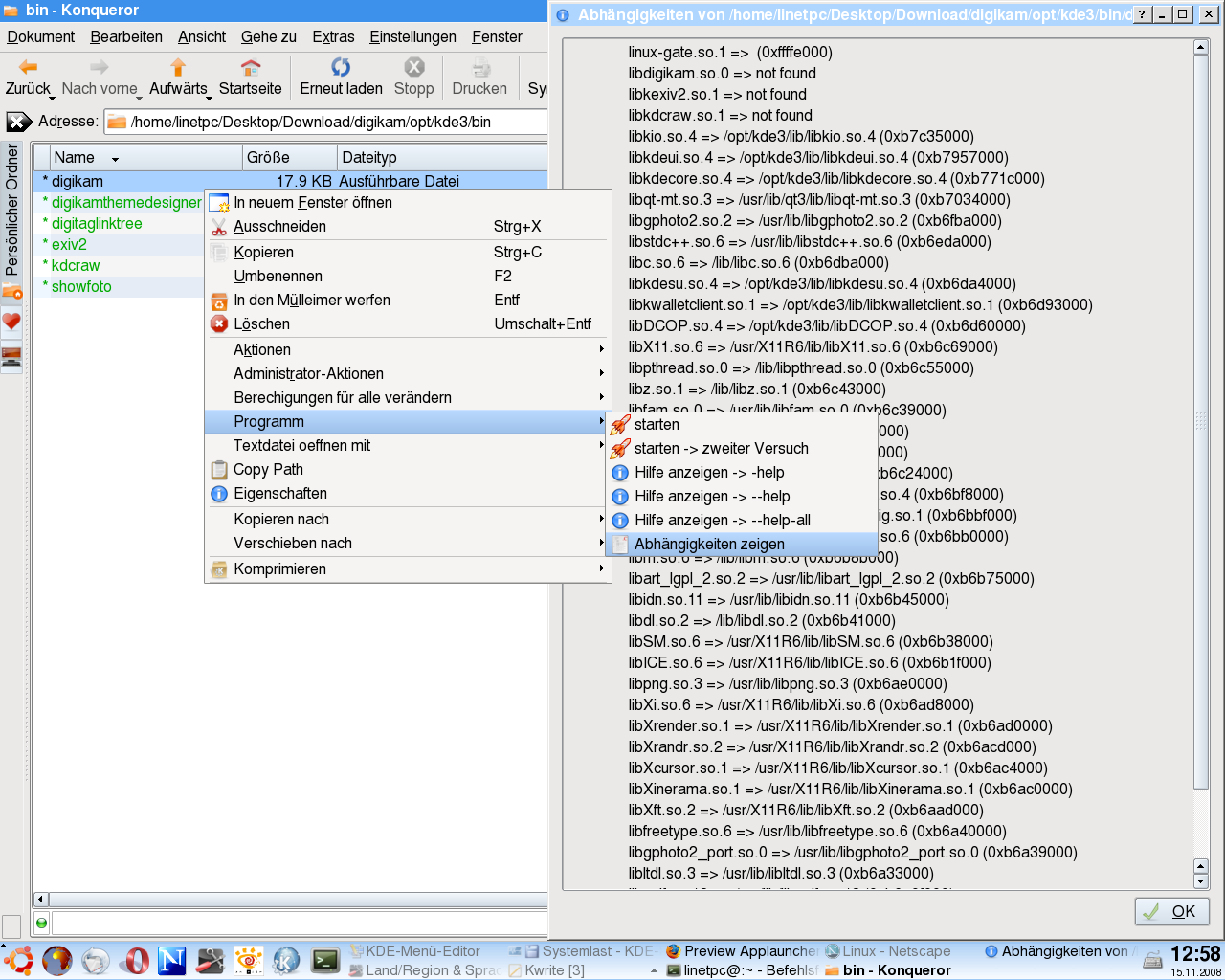This screenshot has height=980, width=1225.
Task: Open the Bearbeiten menu
Action: coord(126,37)
